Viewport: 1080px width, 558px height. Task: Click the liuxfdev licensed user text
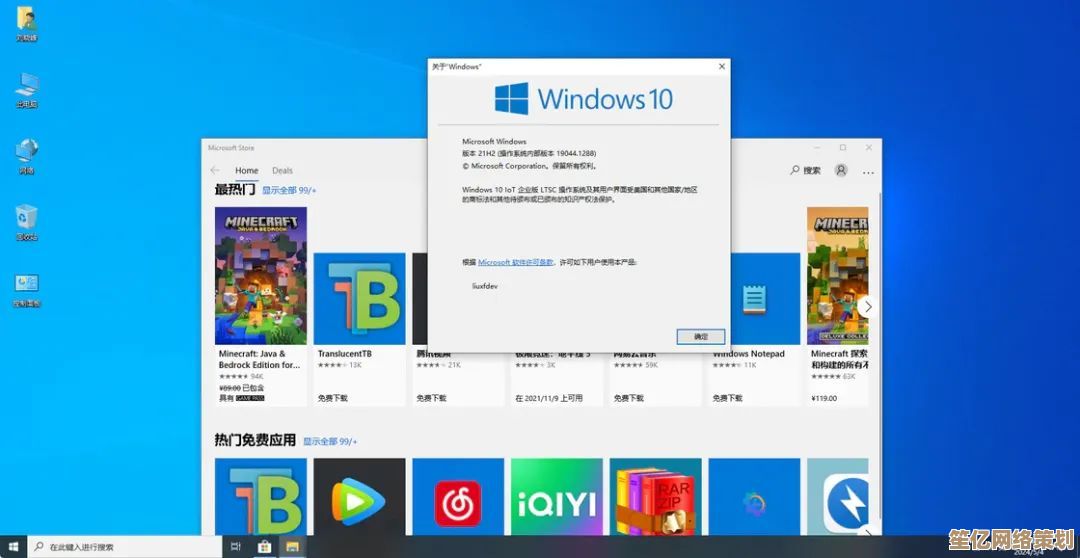[485, 285]
